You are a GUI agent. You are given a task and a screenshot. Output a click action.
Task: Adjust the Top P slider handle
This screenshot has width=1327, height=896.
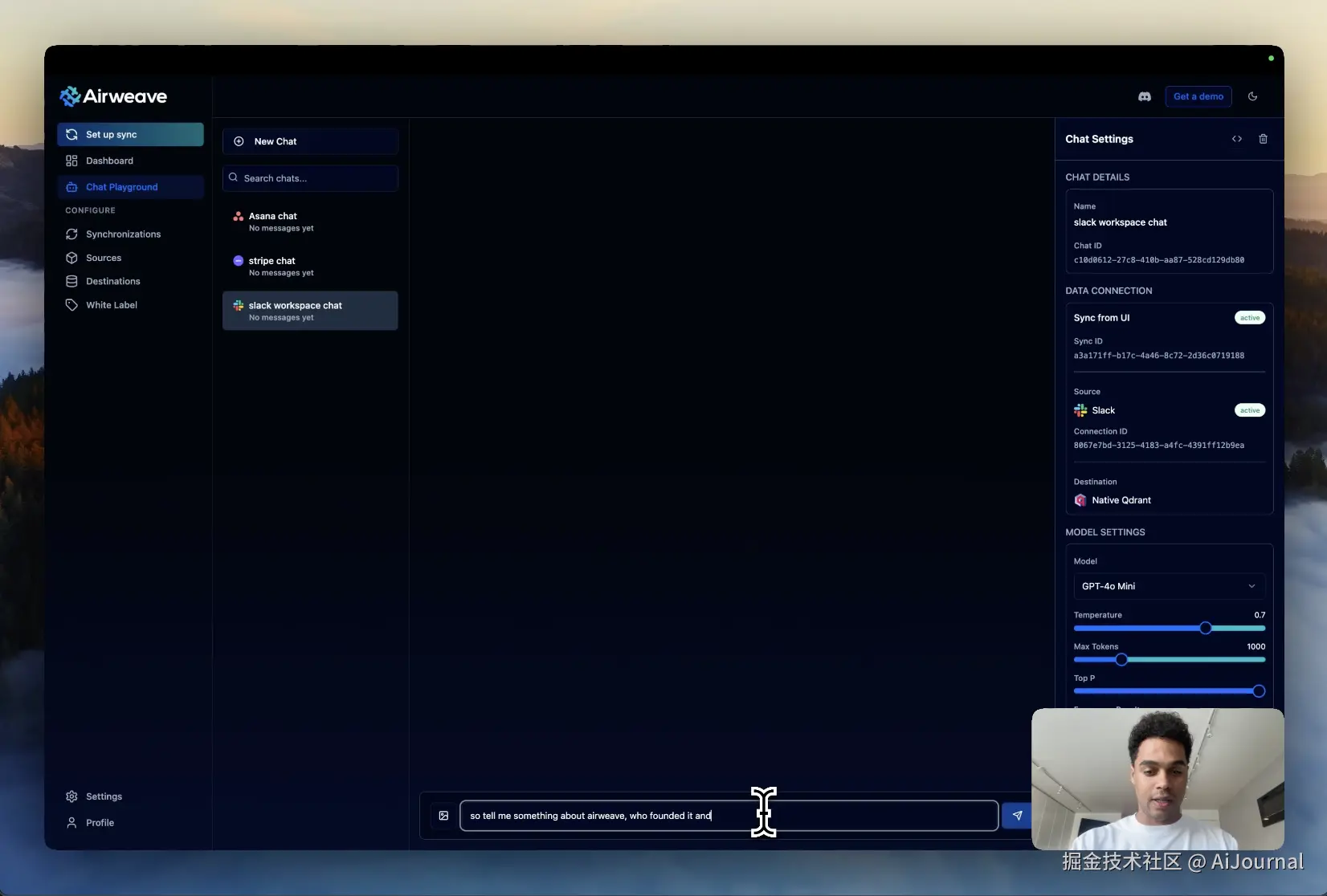point(1259,691)
